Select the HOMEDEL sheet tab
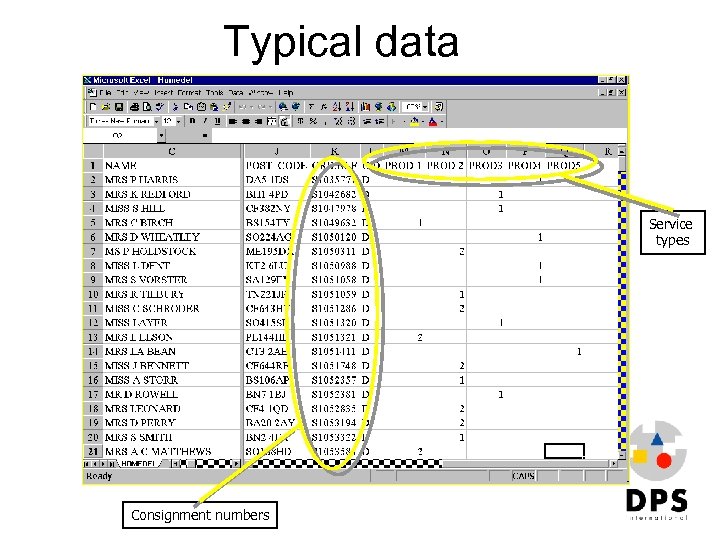 point(138,464)
